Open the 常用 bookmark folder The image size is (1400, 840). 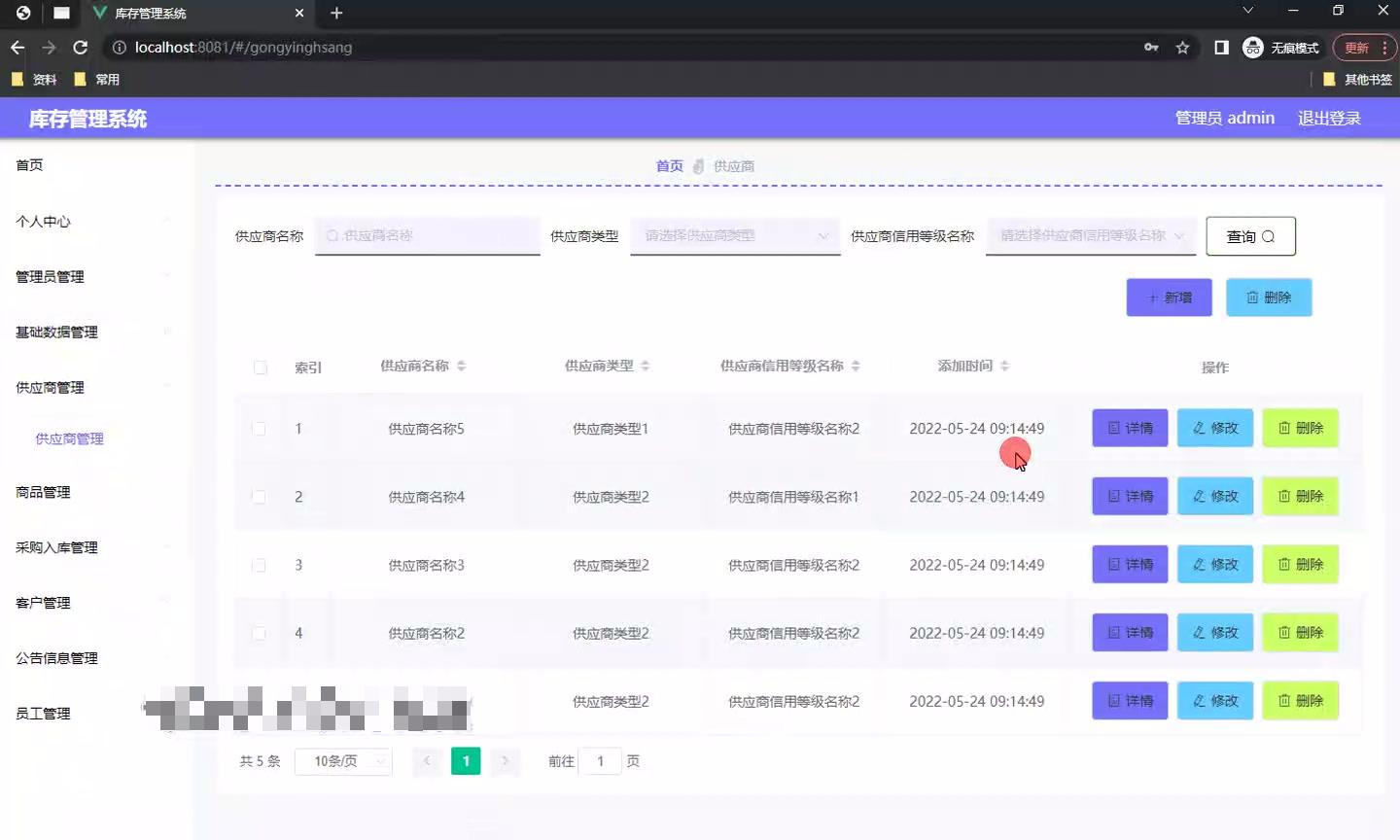97,80
